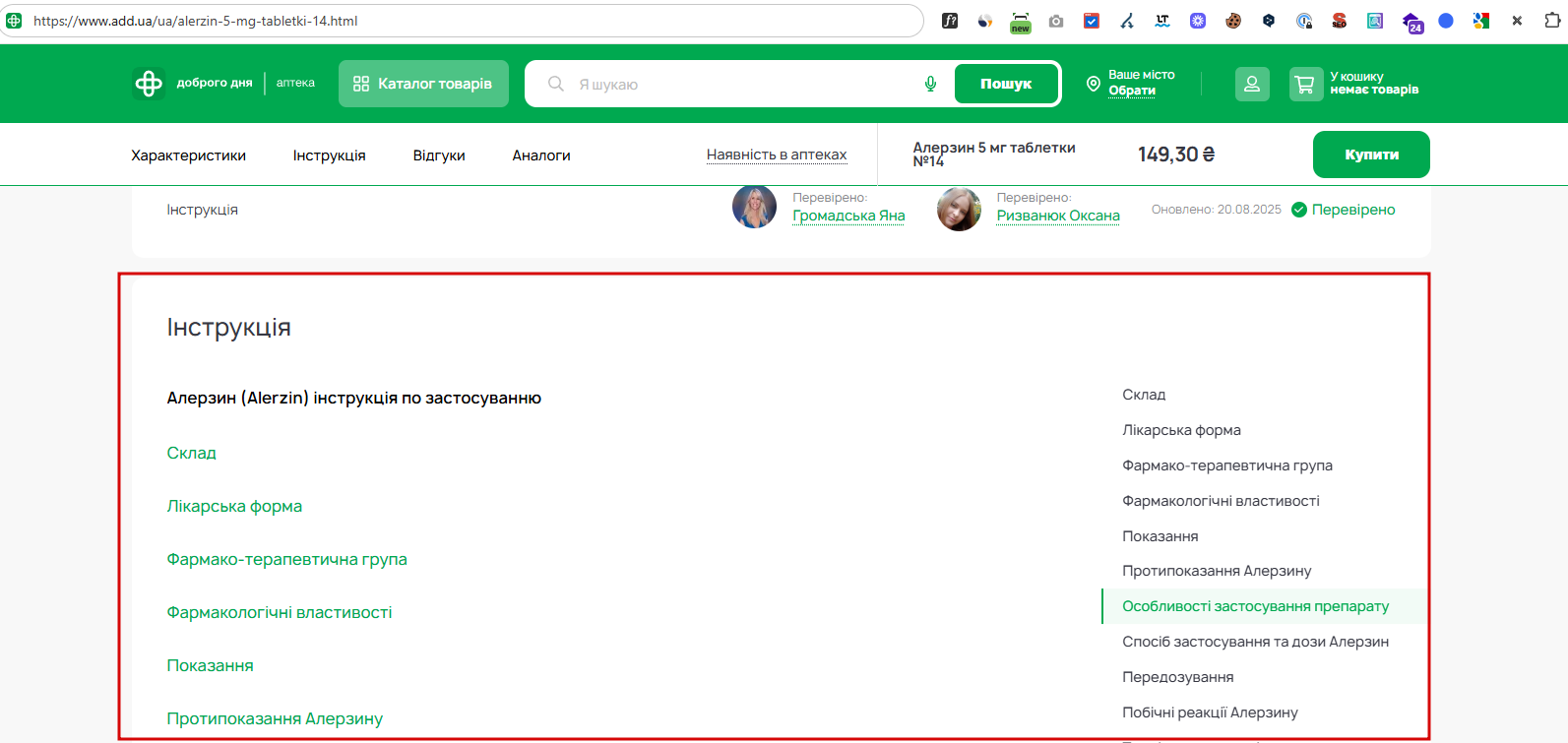Click green Фармакологічні властивості heading
This screenshot has height=743, width=1568.
coord(280,612)
